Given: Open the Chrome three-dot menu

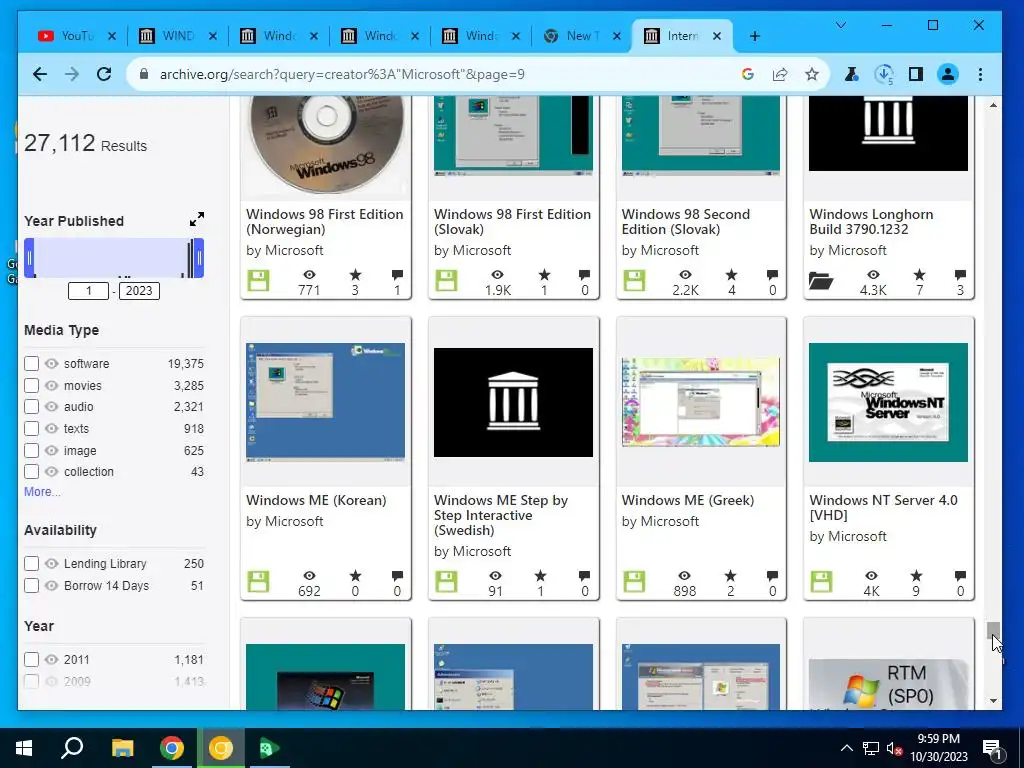Looking at the screenshot, I should point(980,74).
